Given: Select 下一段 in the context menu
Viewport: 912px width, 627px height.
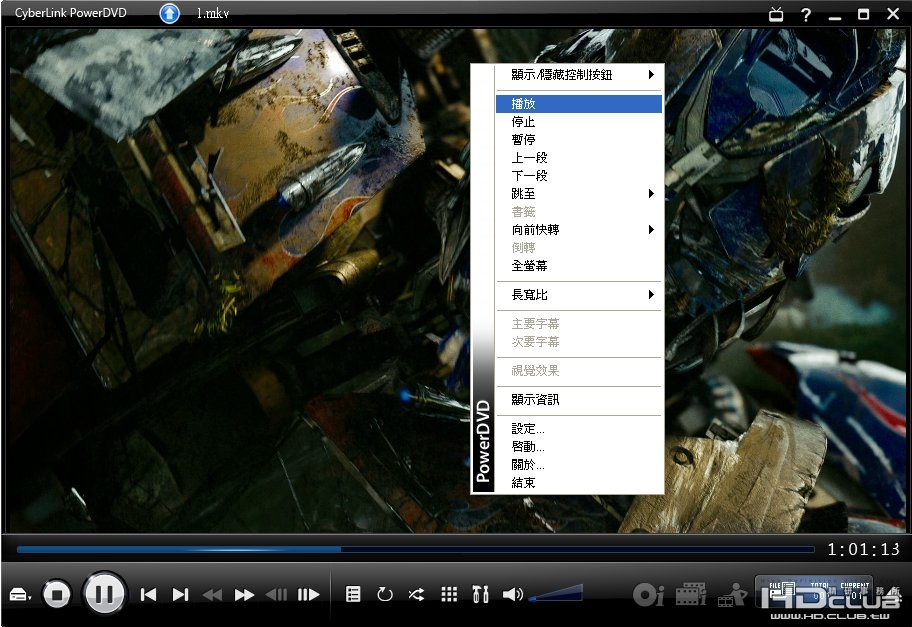Looking at the screenshot, I should 579,176.
